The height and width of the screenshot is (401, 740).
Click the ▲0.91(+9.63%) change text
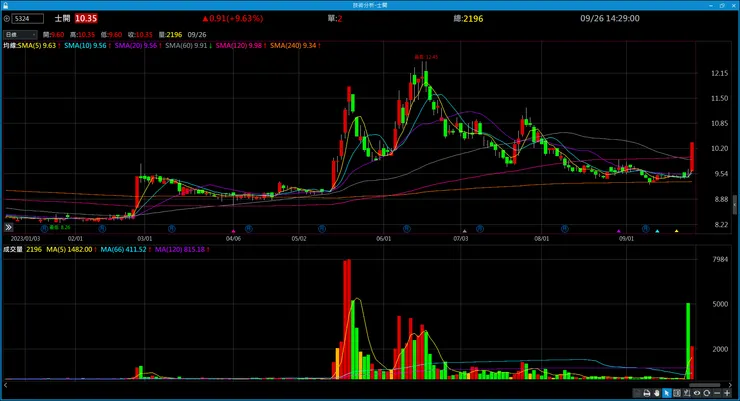coord(232,18)
